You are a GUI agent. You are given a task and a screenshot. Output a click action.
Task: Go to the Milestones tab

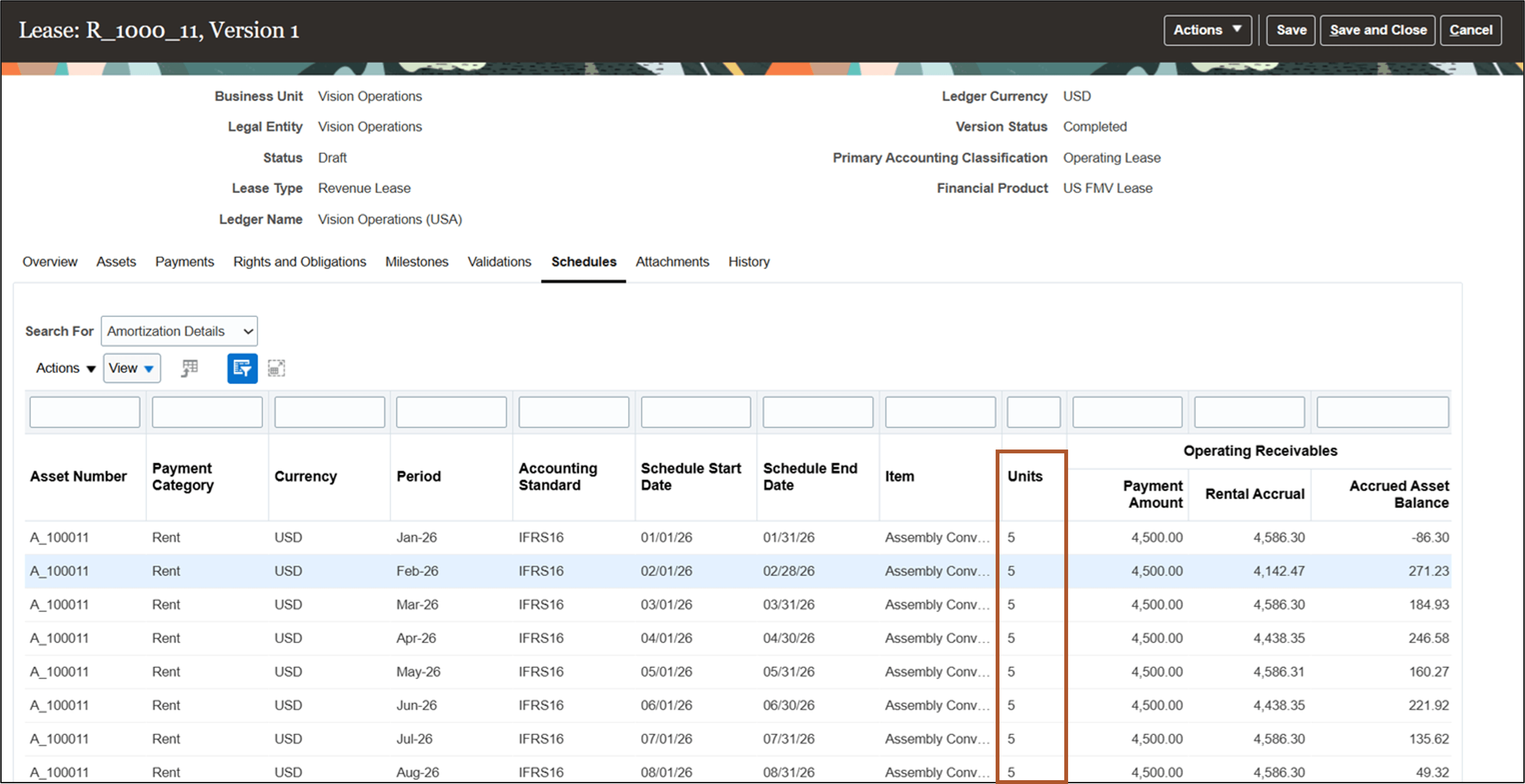click(x=417, y=262)
